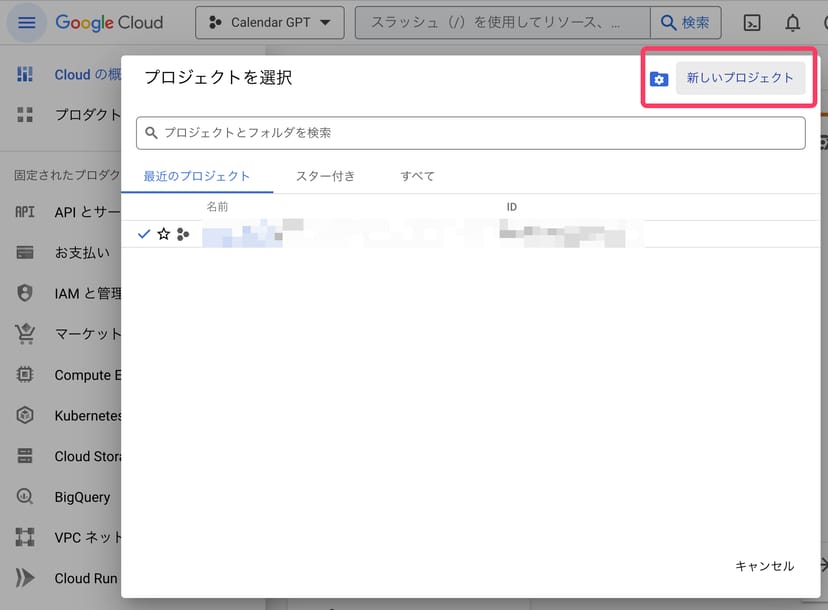Open Cloud Shell terminal icon
The width and height of the screenshot is (828, 610).
[754, 23]
